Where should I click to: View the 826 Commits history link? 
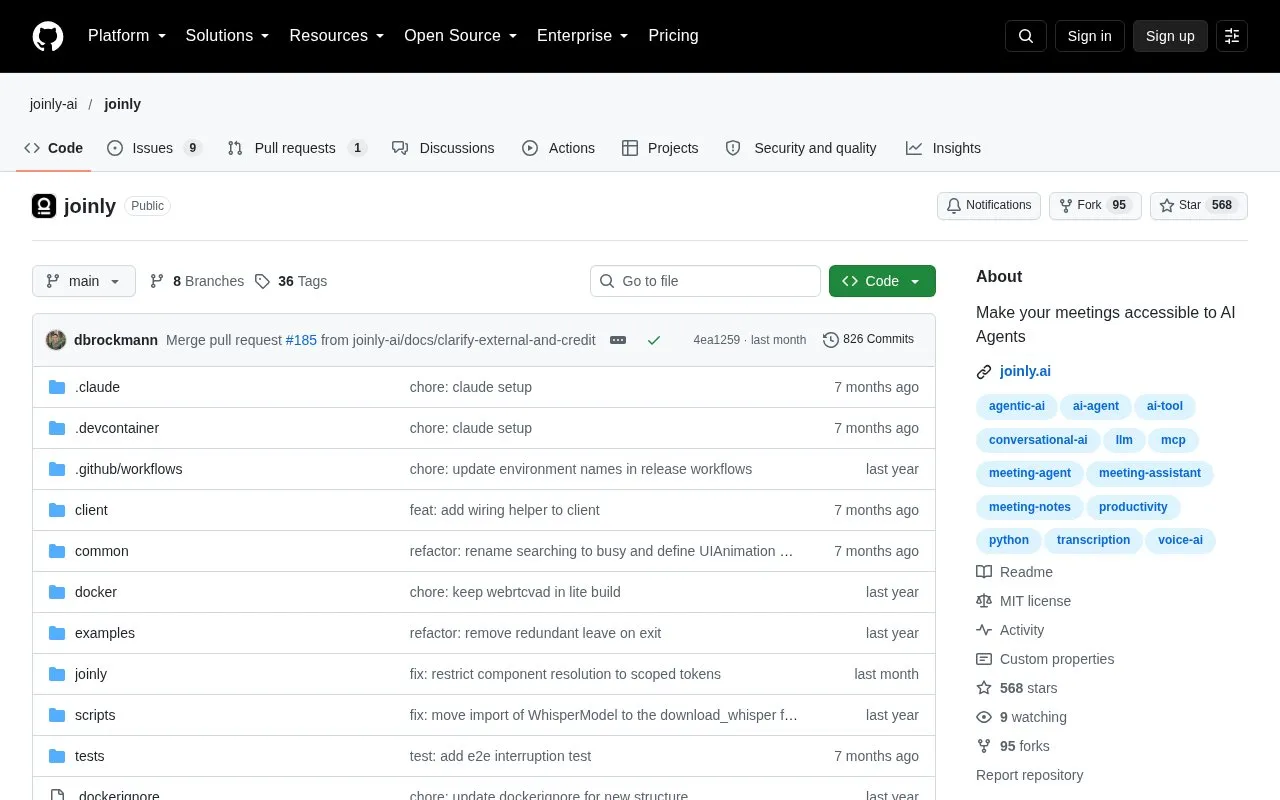coord(868,340)
